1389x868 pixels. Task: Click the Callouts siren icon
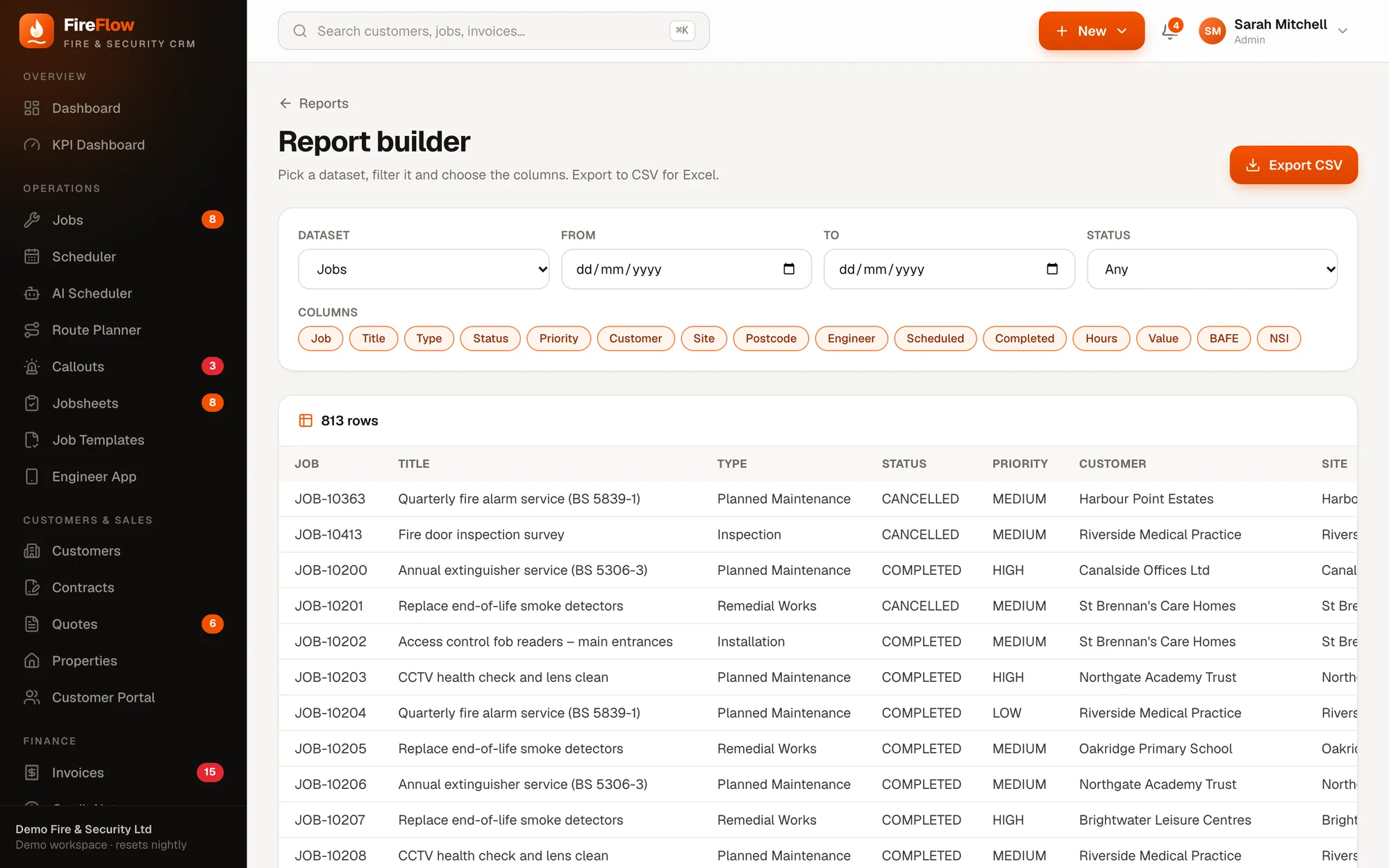(x=32, y=367)
